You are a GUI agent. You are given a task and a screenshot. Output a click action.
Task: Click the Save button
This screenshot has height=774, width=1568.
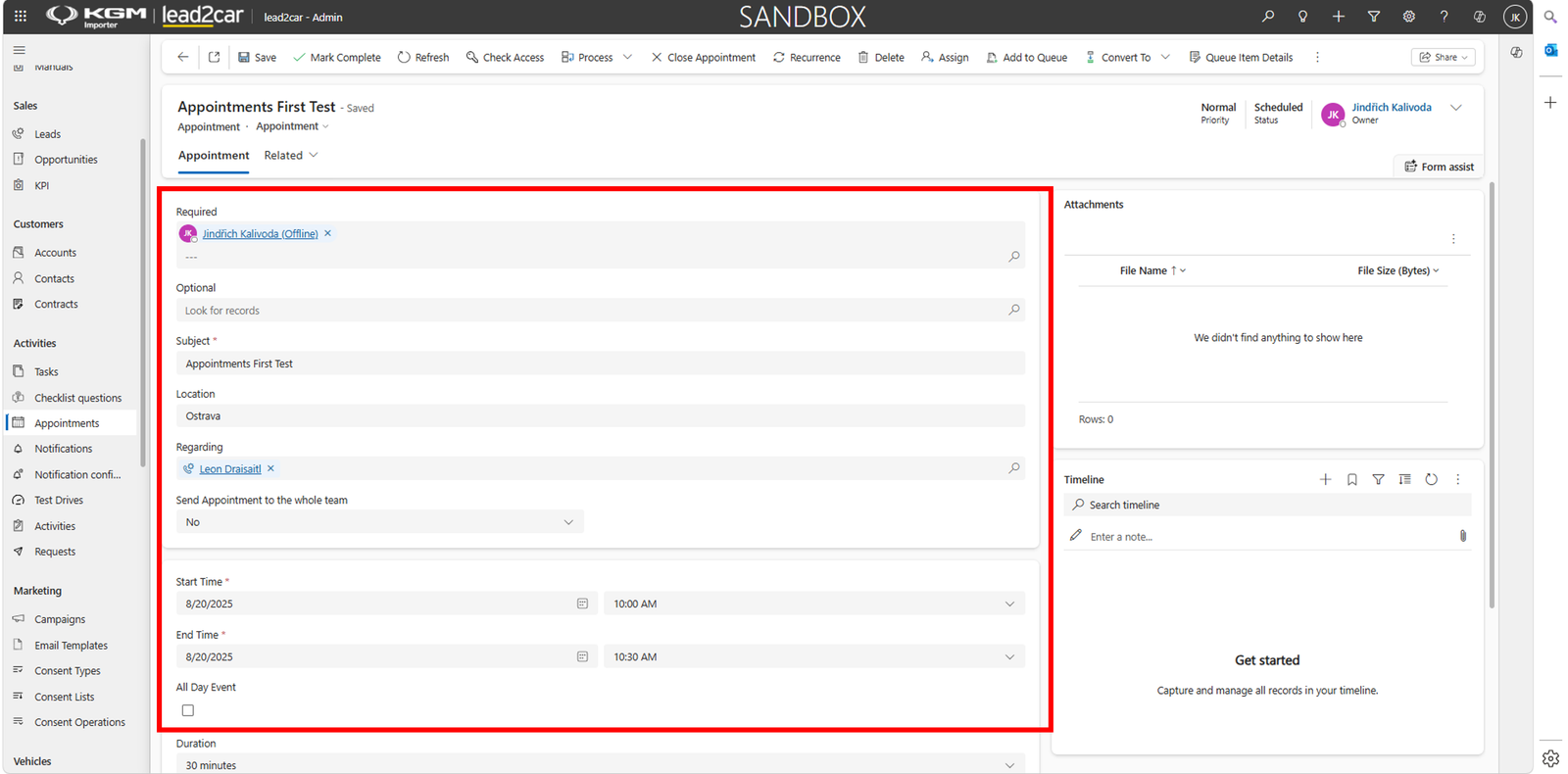pos(257,57)
